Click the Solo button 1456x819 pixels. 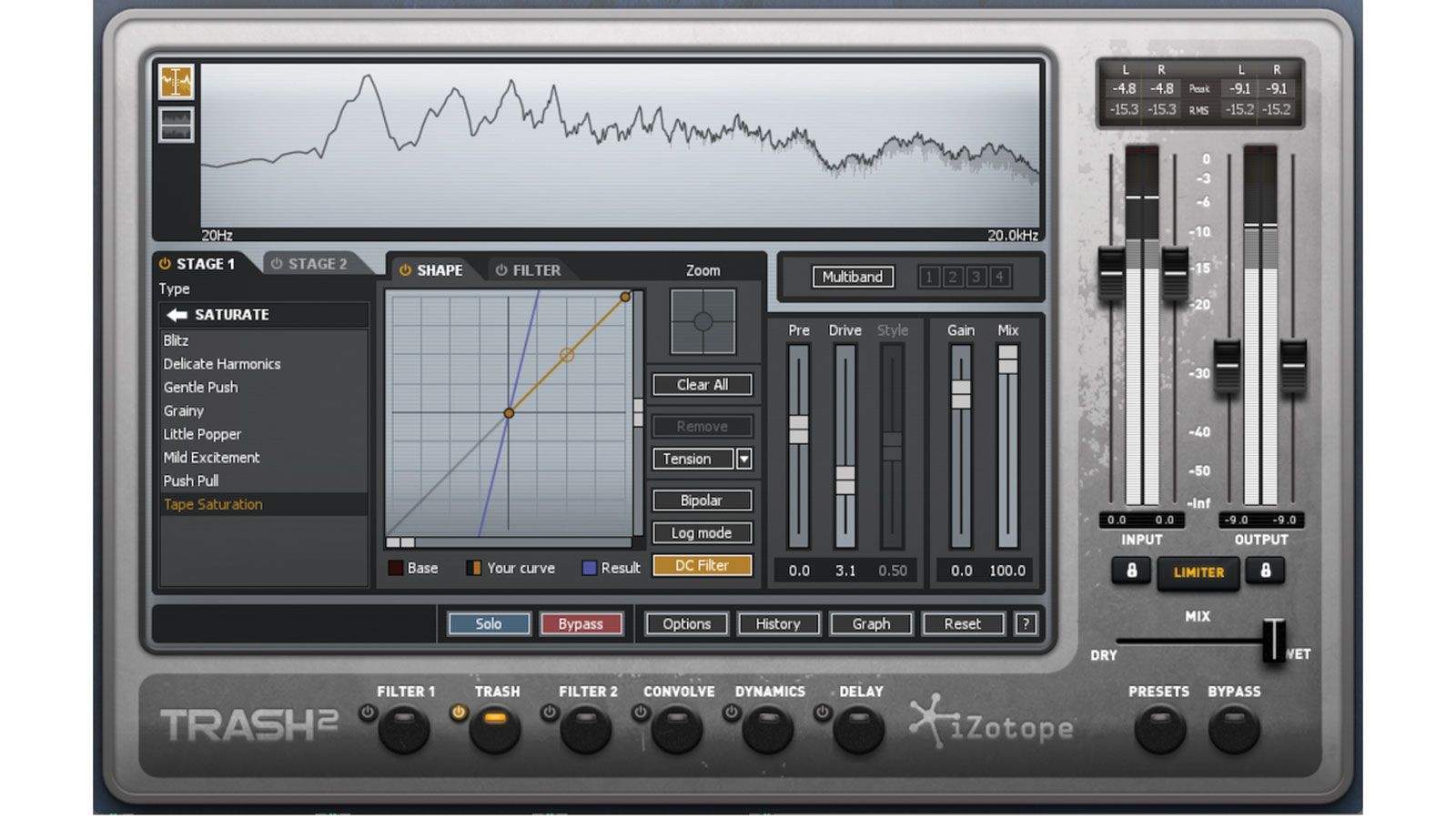point(489,624)
